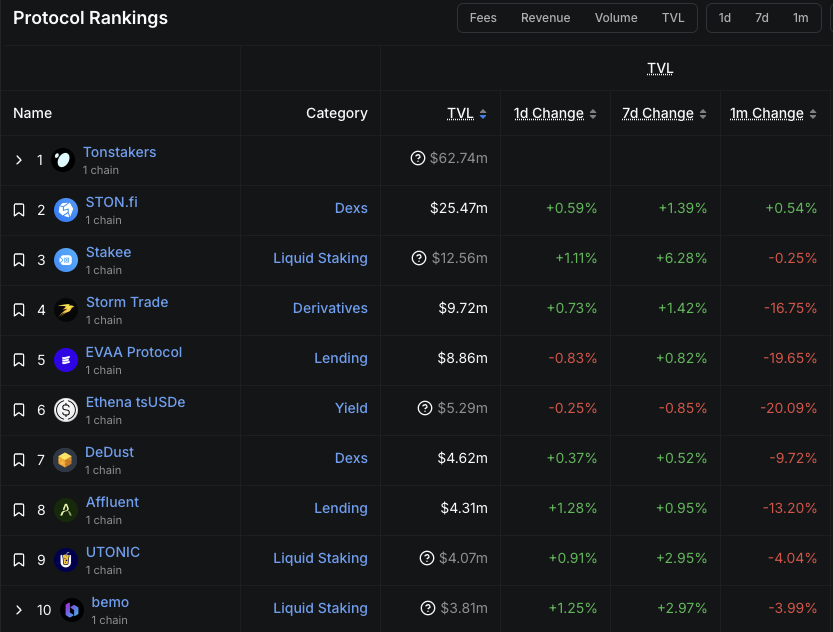Image resolution: width=833 pixels, height=632 pixels.
Task: Click the Ethena tsUSDe logo icon
Action: click(x=66, y=410)
